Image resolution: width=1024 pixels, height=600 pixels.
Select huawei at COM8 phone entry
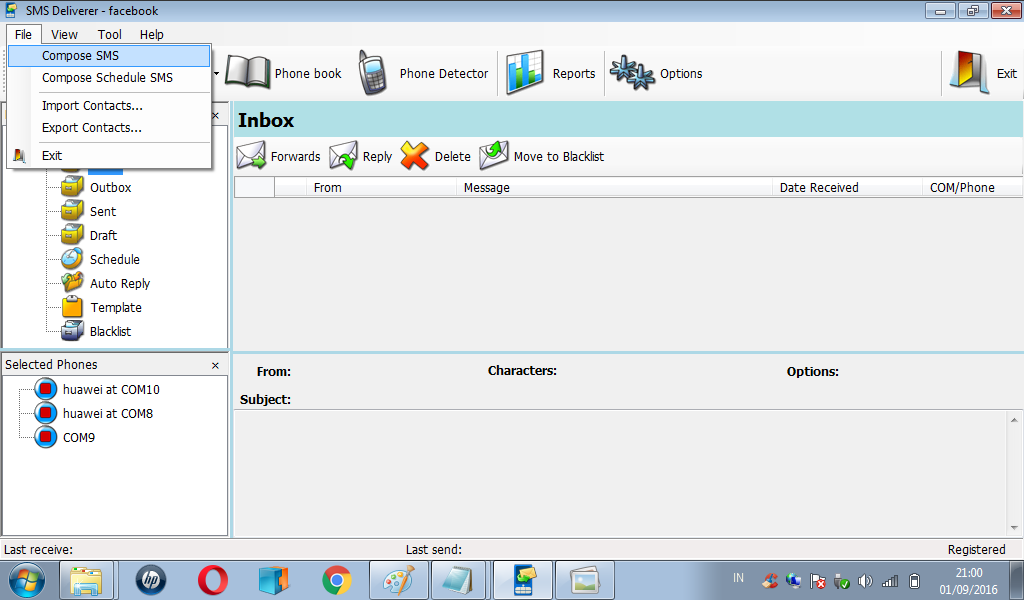click(x=108, y=414)
